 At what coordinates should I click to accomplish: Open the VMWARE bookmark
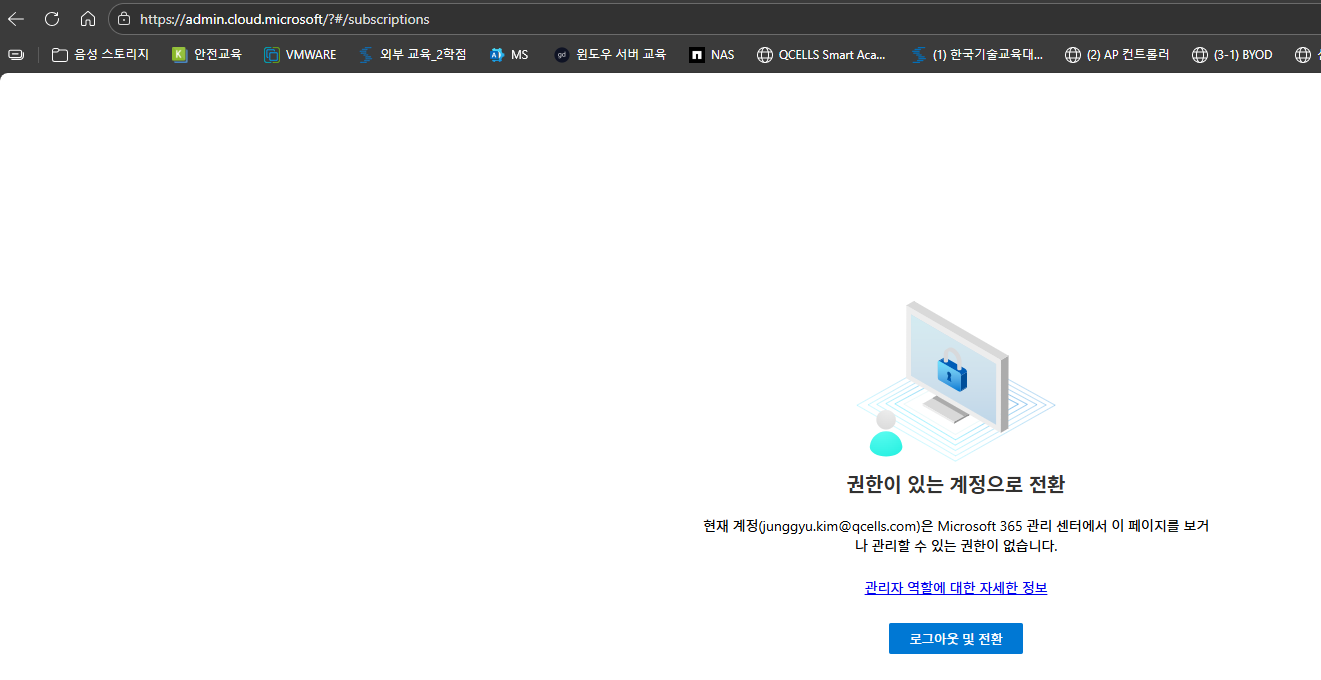click(x=300, y=55)
